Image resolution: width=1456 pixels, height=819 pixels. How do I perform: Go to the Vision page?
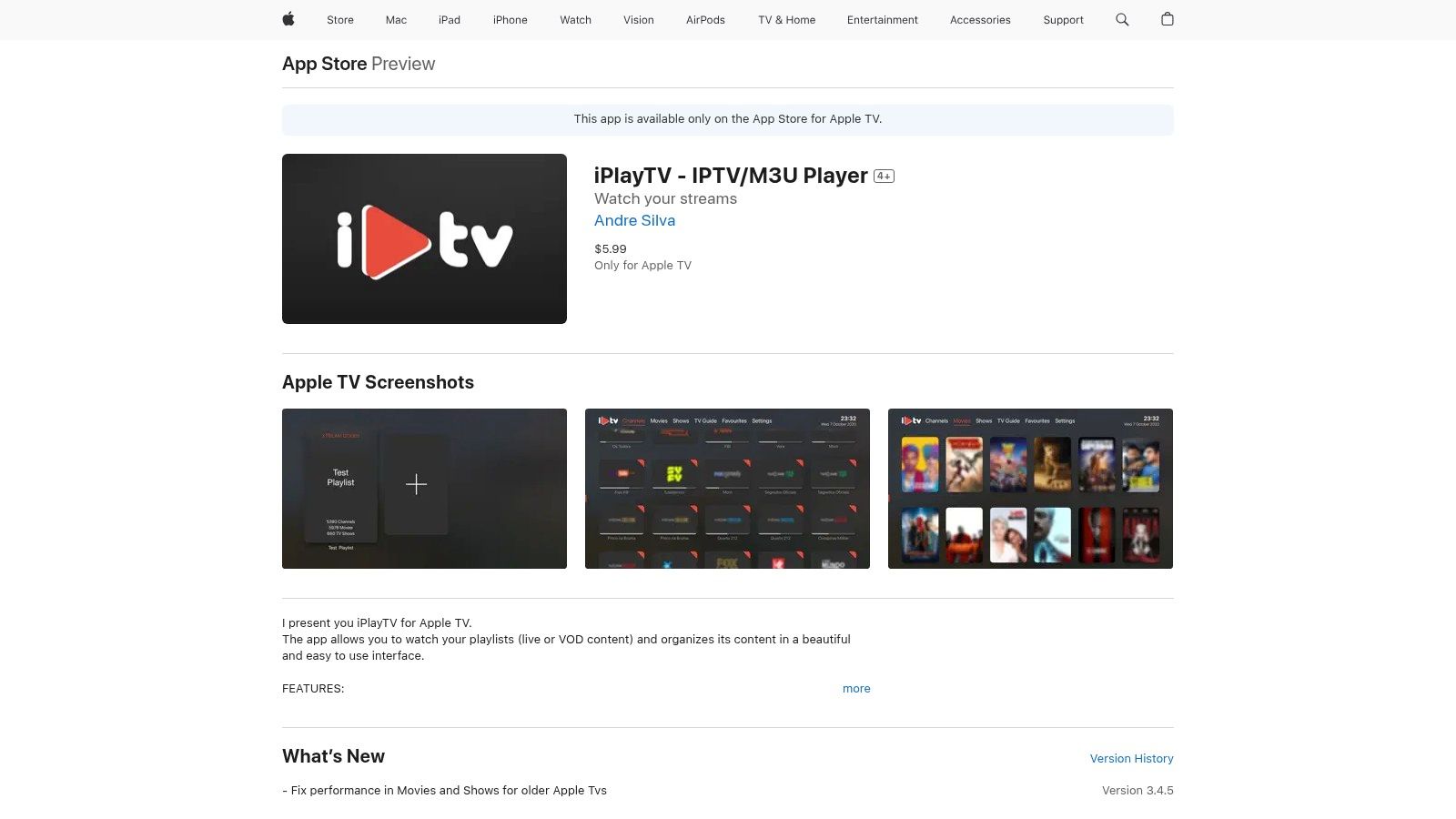[638, 19]
